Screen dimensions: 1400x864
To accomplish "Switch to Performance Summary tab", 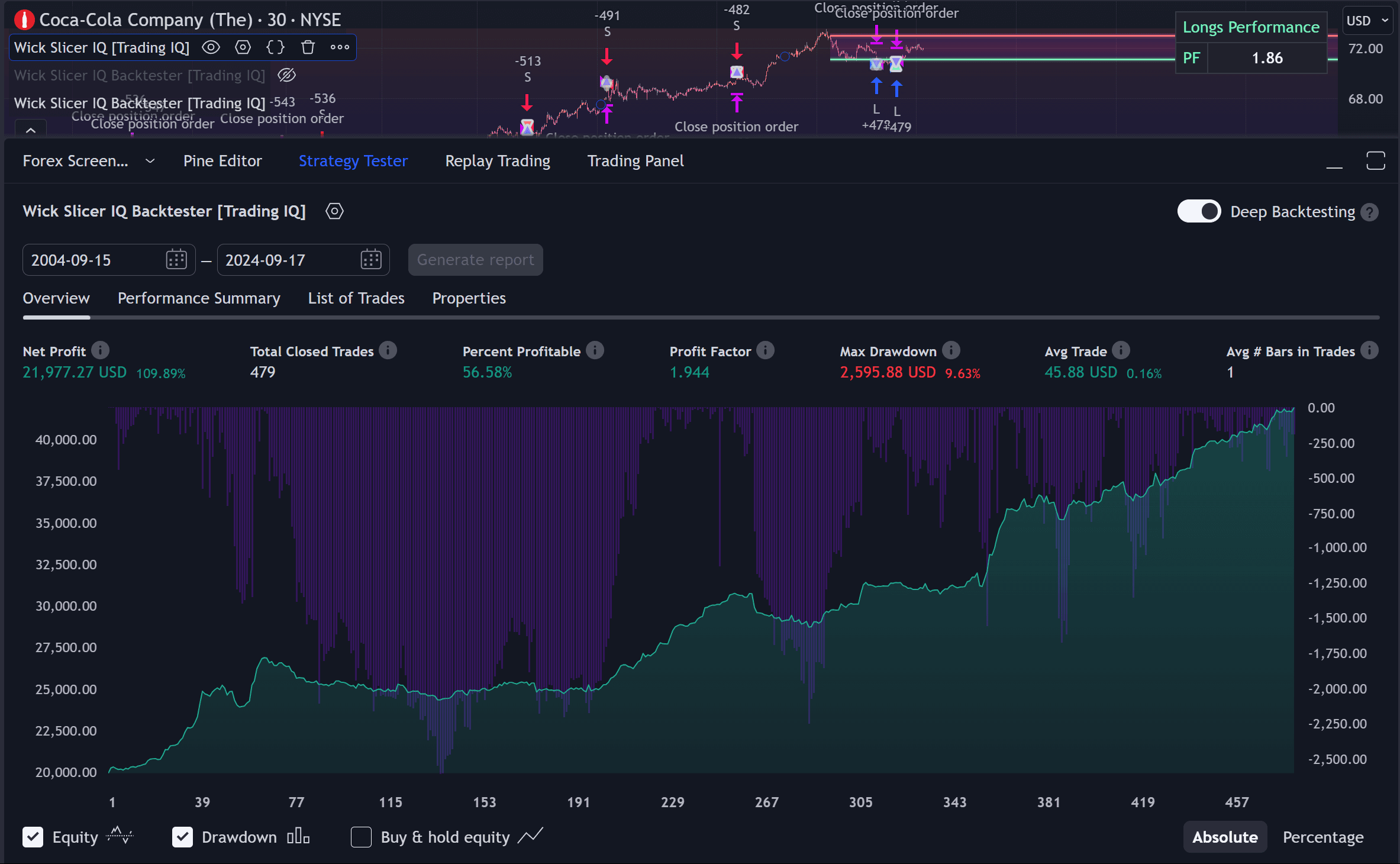I will tap(199, 298).
